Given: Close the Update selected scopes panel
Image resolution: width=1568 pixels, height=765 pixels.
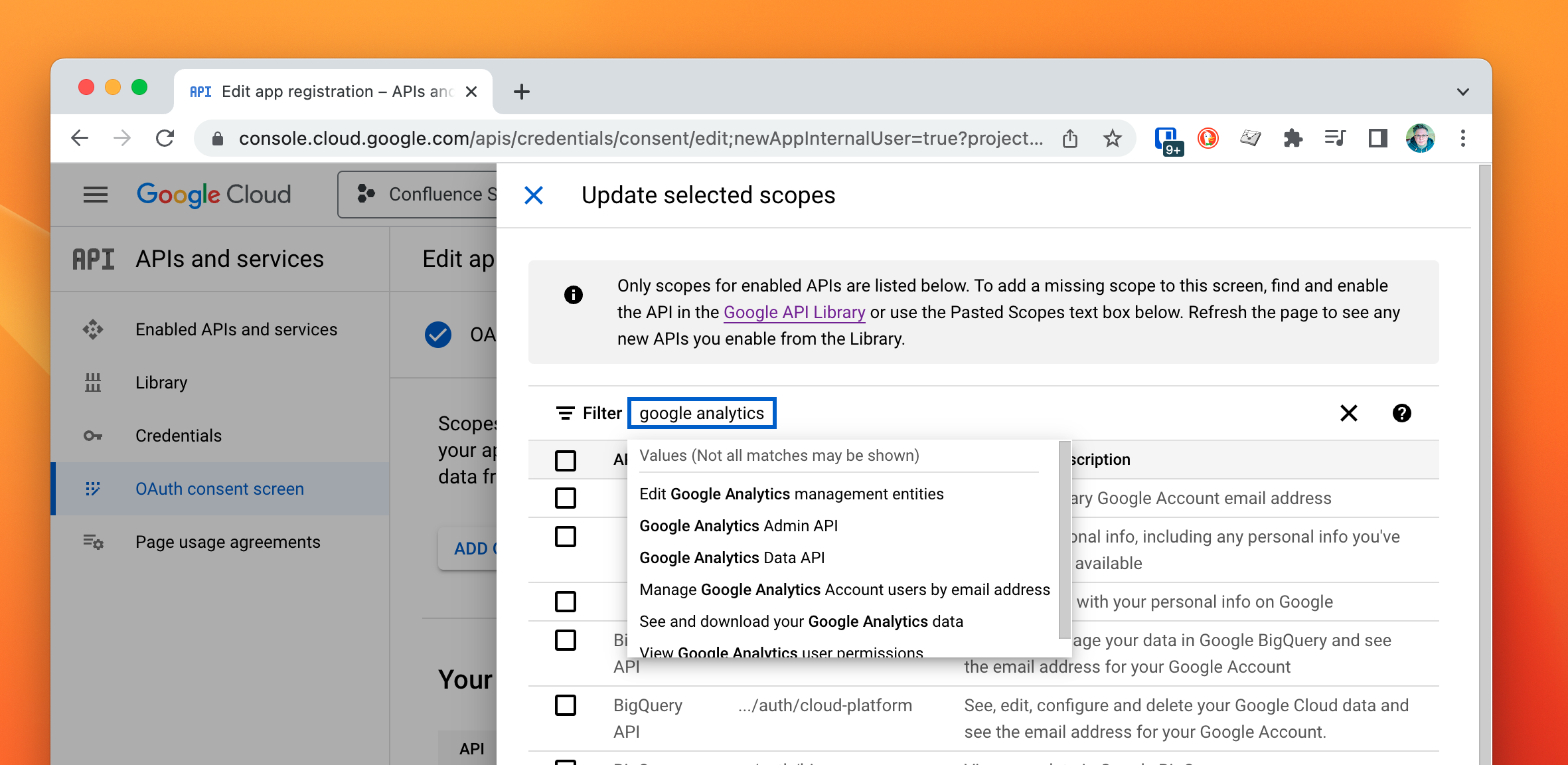Looking at the screenshot, I should pos(534,195).
